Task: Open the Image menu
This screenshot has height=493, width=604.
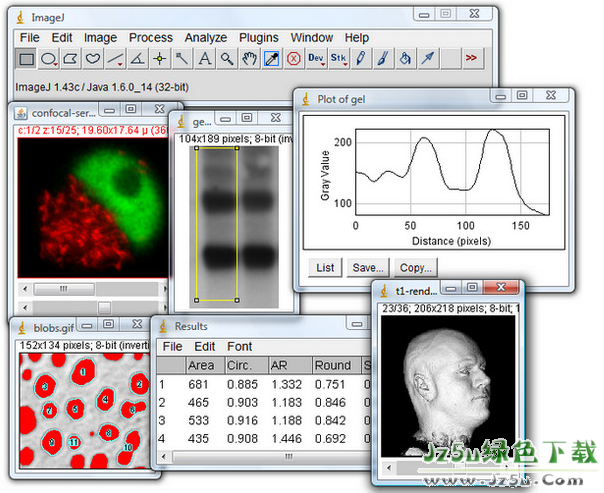Action: (101, 38)
